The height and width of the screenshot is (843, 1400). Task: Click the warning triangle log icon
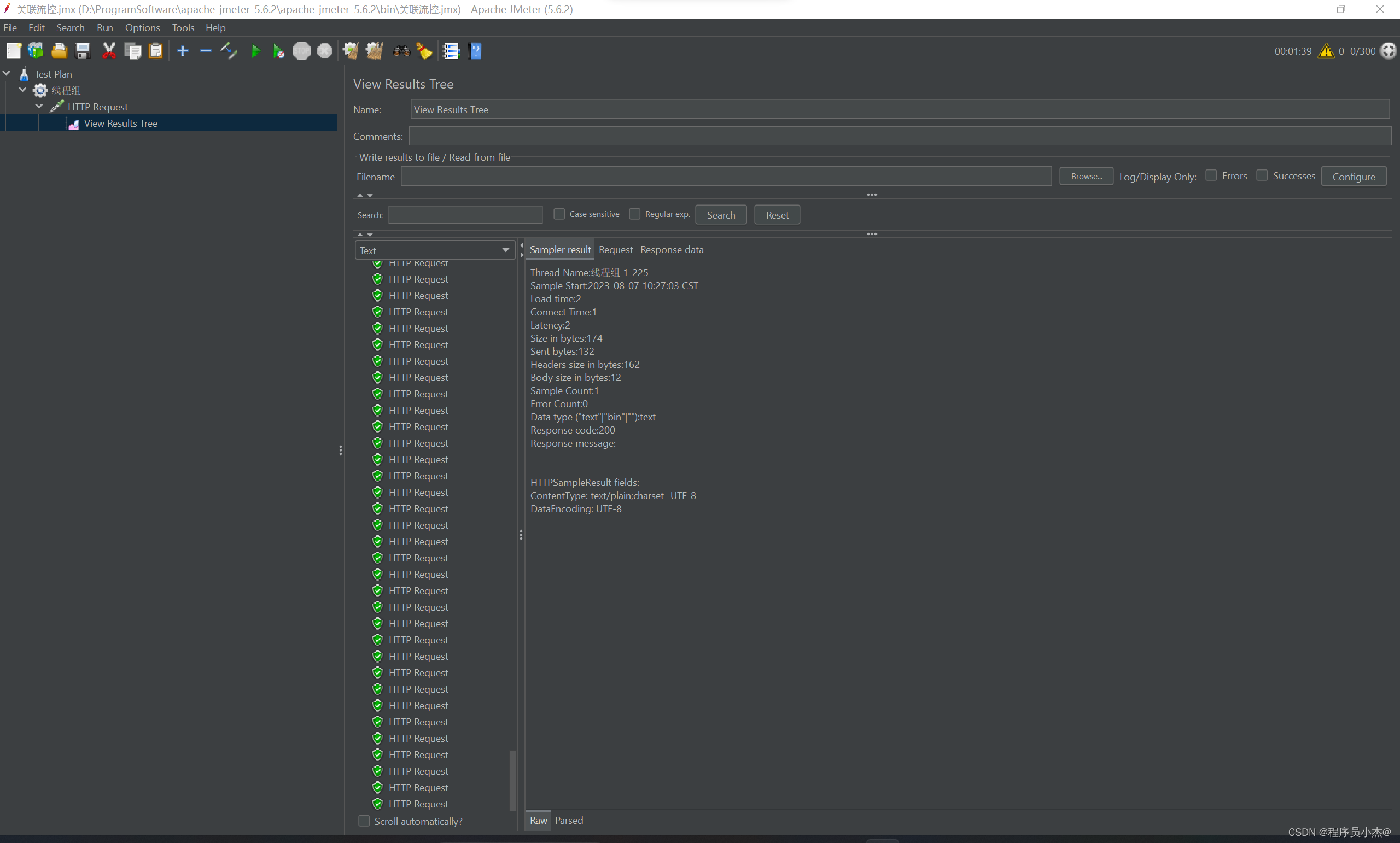click(1326, 51)
